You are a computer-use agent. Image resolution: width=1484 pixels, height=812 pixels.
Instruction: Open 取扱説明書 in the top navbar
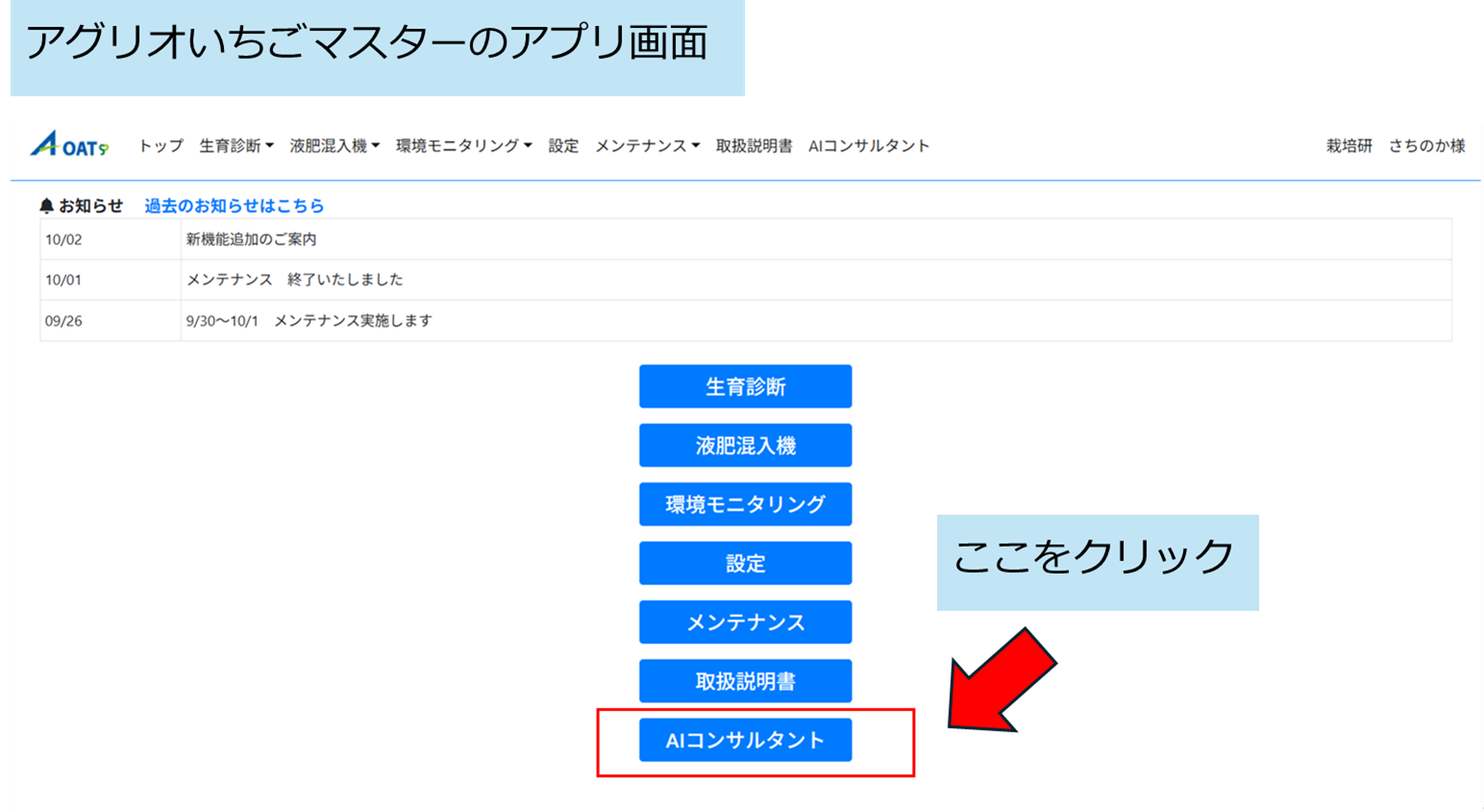(754, 146)
